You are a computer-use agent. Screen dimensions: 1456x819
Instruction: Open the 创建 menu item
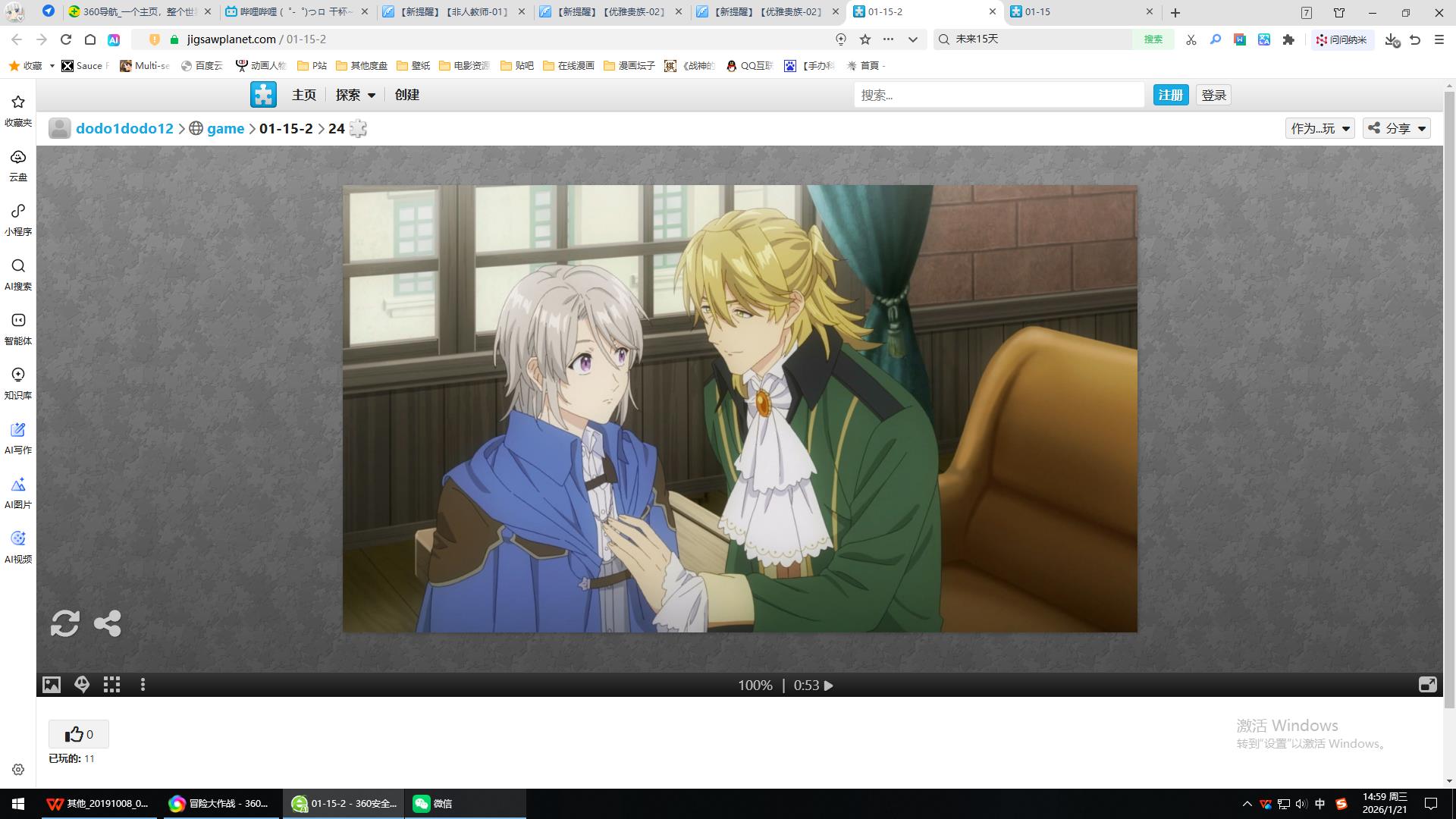406,95
